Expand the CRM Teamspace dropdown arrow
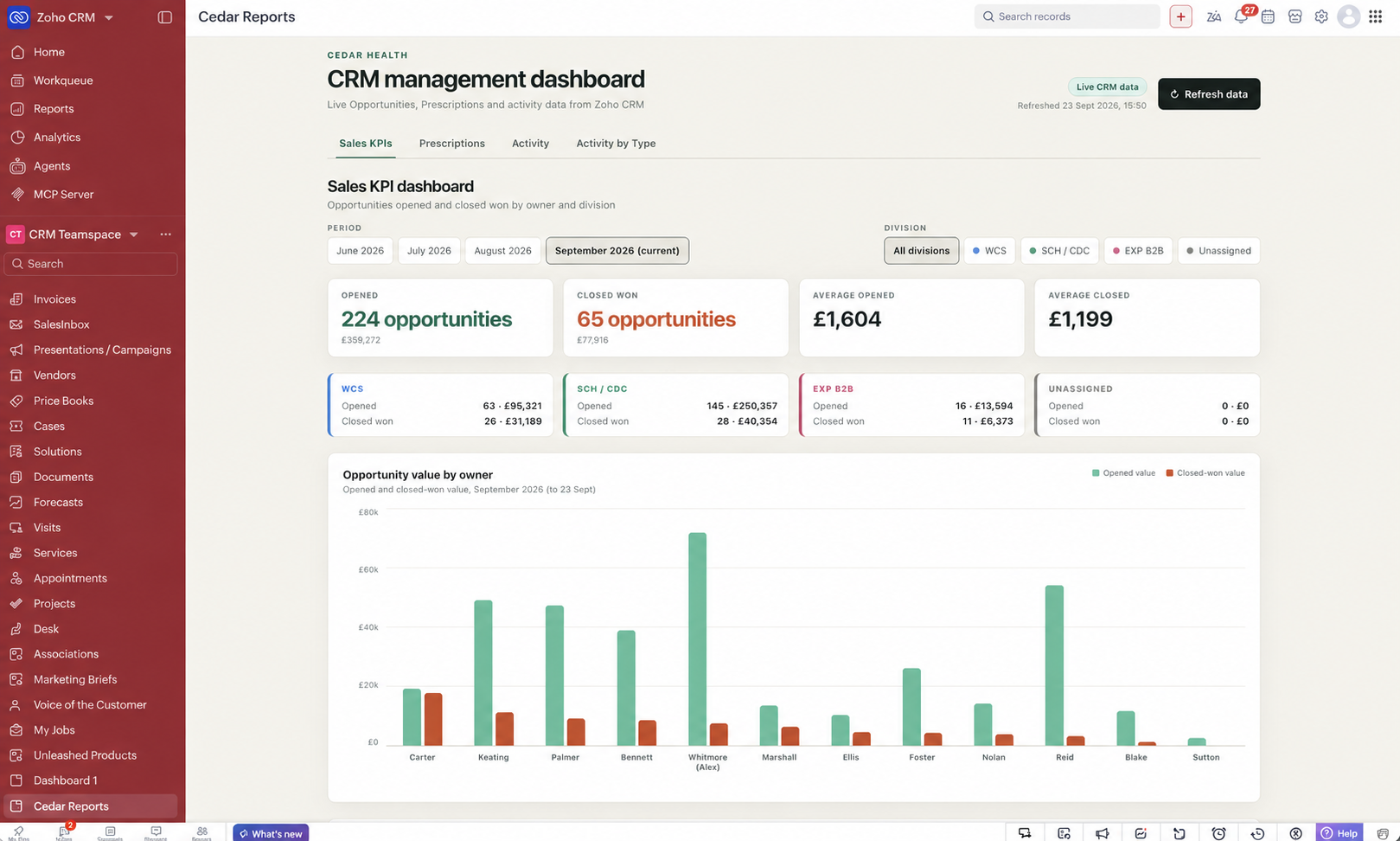1400x841 pixels. coord(133,234)
